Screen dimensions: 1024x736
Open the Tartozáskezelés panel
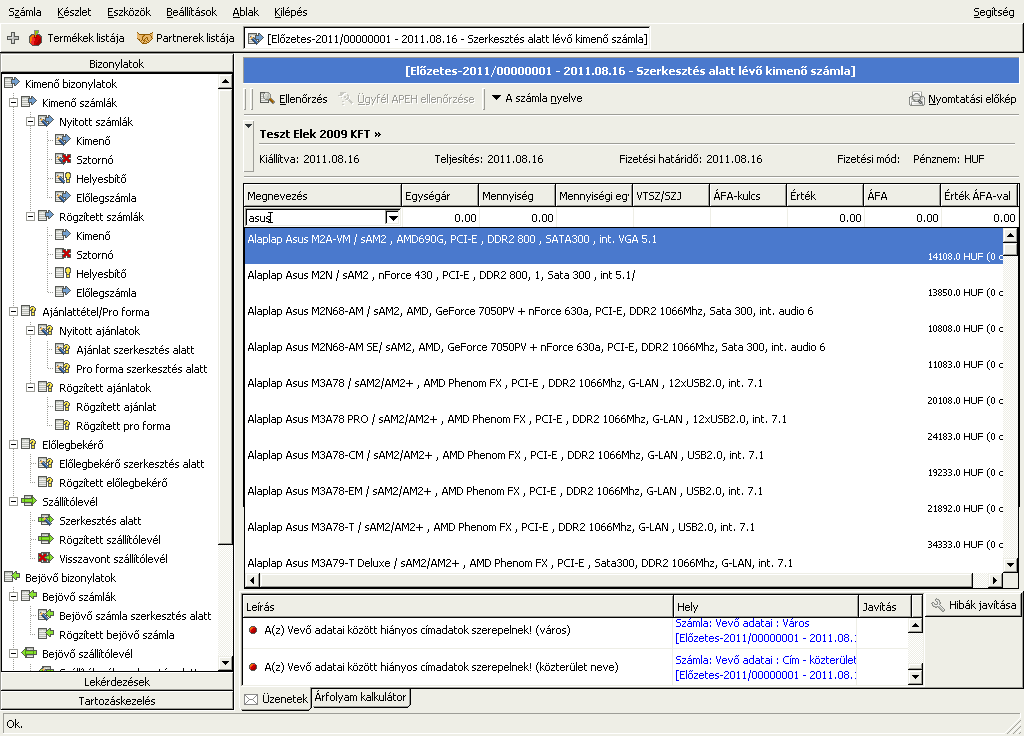[117, 700]
